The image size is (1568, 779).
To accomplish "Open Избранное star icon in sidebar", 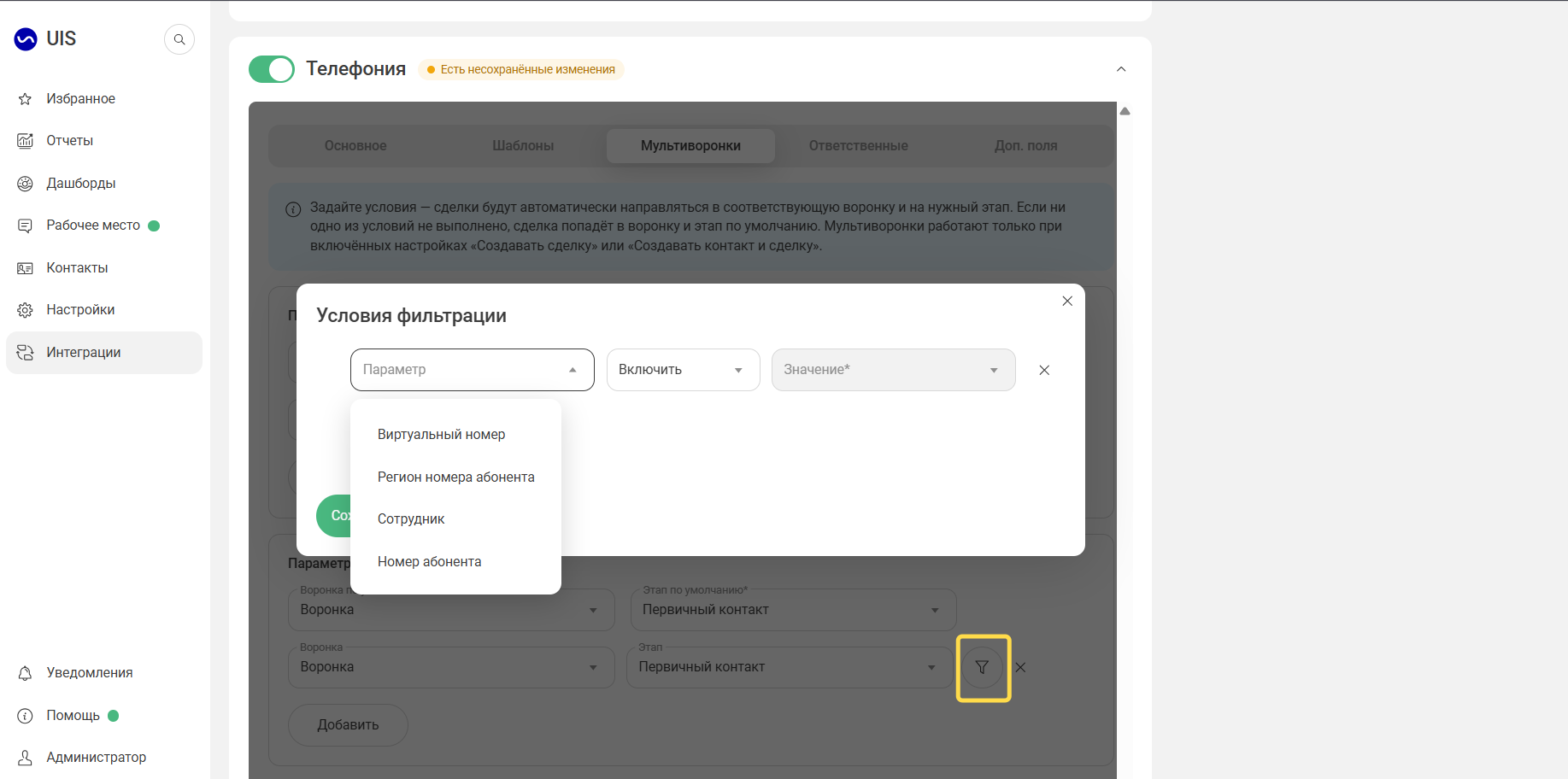I will (x=26, y=99).
